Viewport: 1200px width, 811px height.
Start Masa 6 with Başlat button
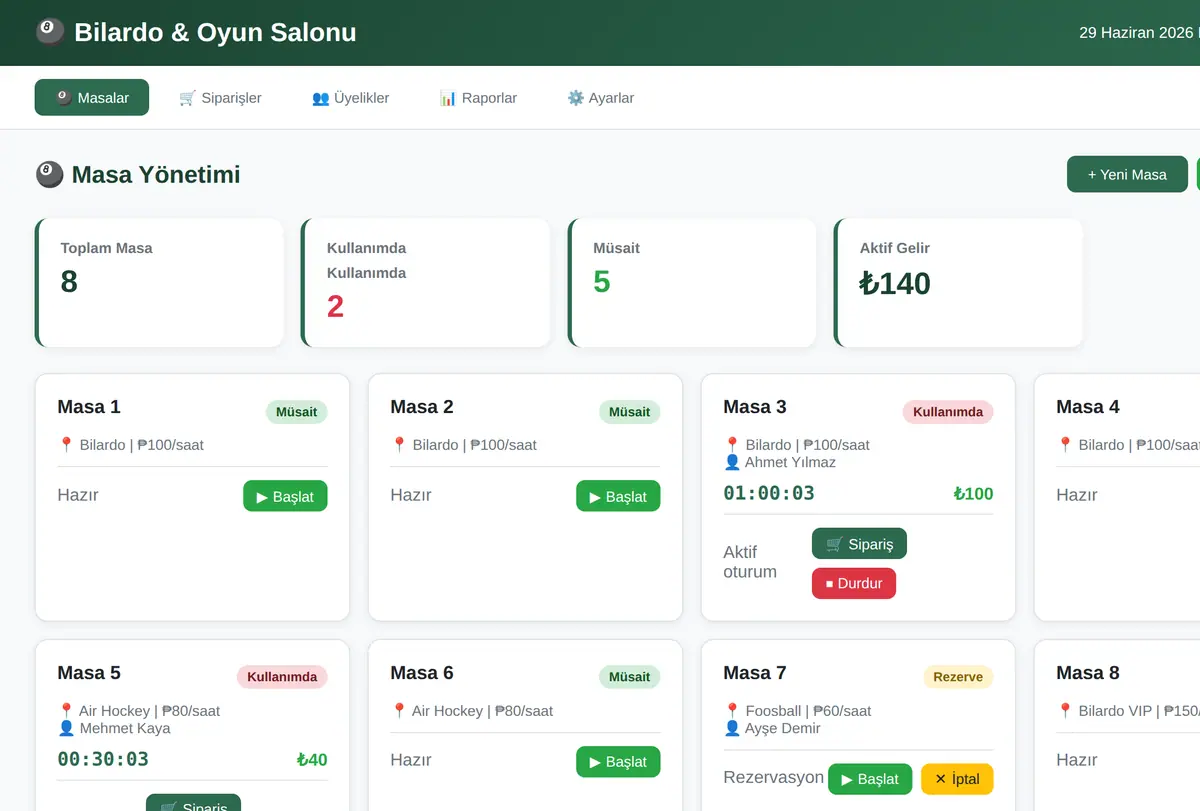(x=618, y=762)
